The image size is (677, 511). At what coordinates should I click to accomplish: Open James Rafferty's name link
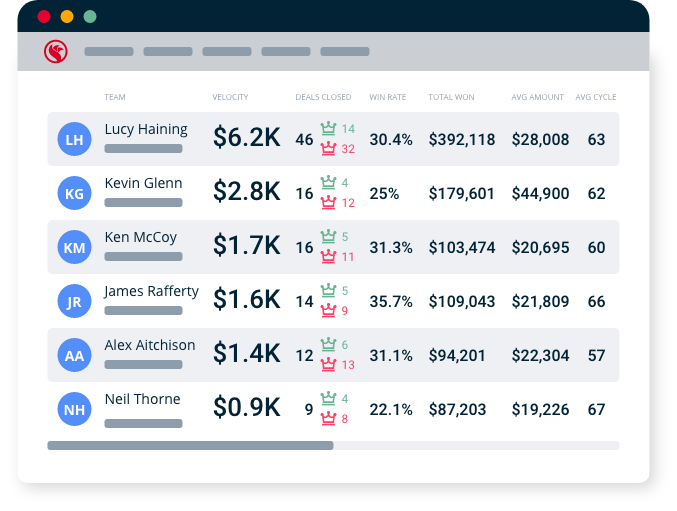click(x=151, y=291)
